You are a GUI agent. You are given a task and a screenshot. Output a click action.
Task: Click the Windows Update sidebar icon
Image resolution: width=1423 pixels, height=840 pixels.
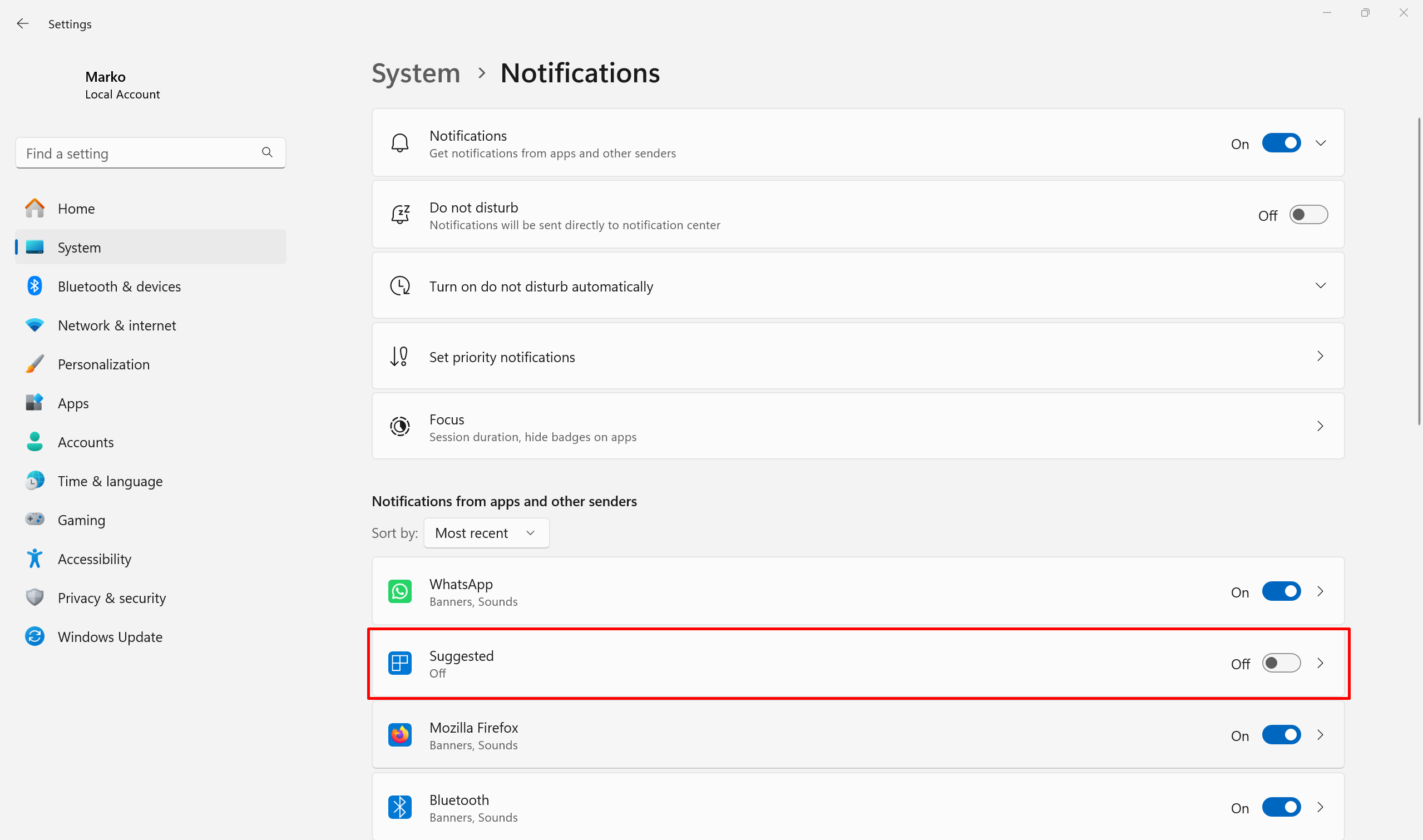point(34,637)
